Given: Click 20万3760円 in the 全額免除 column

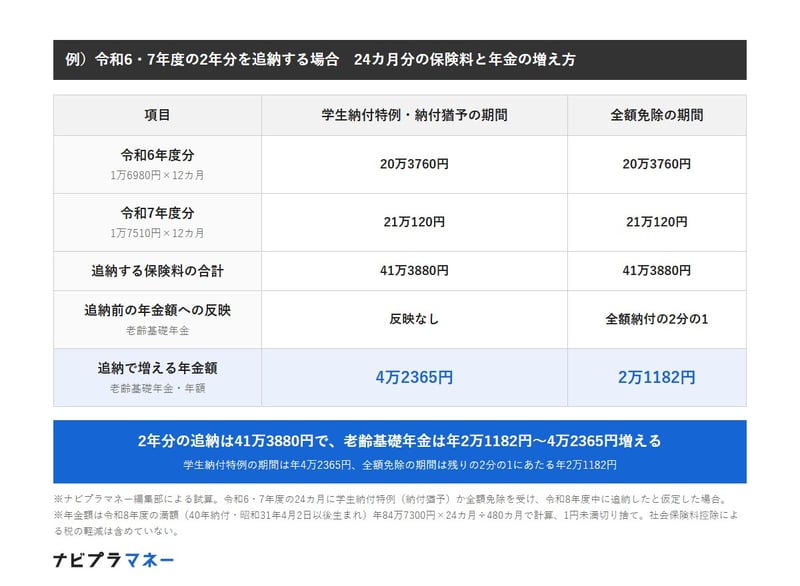Looking at the screenshot, I should tap(657, 164).
